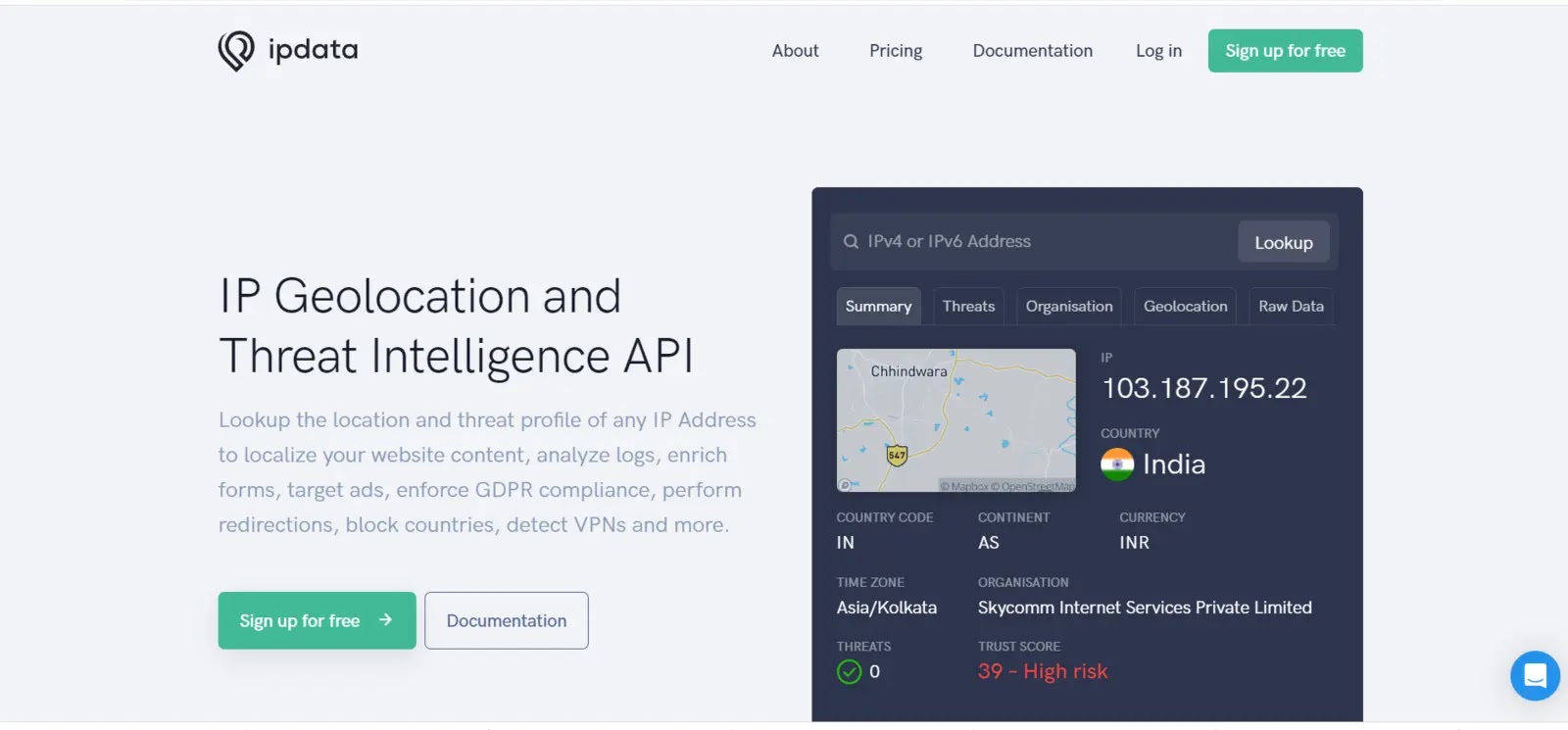The width and height of the screenshot is (1568, 730).
Task: Click the country name India
Action: coord(1174,464)
